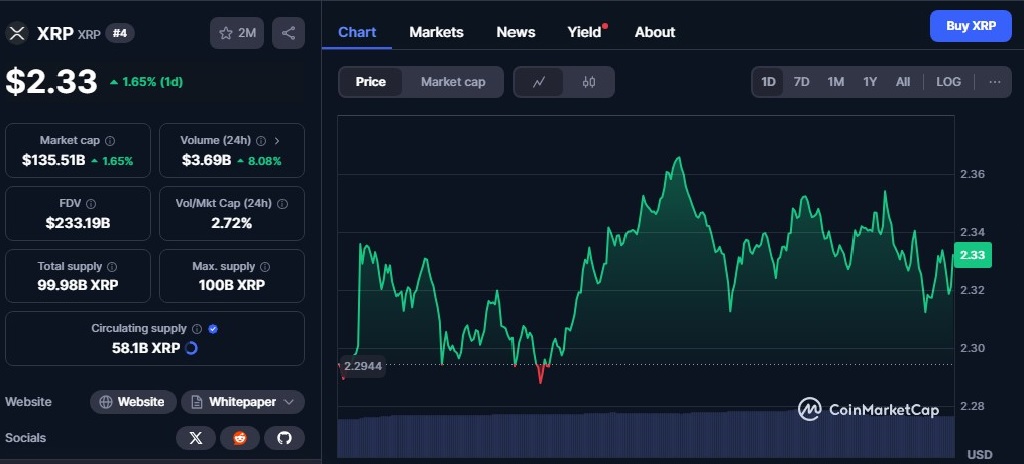
Task: Show the Vol/Mkt Cap (24h) info icon
Action: 282,203
